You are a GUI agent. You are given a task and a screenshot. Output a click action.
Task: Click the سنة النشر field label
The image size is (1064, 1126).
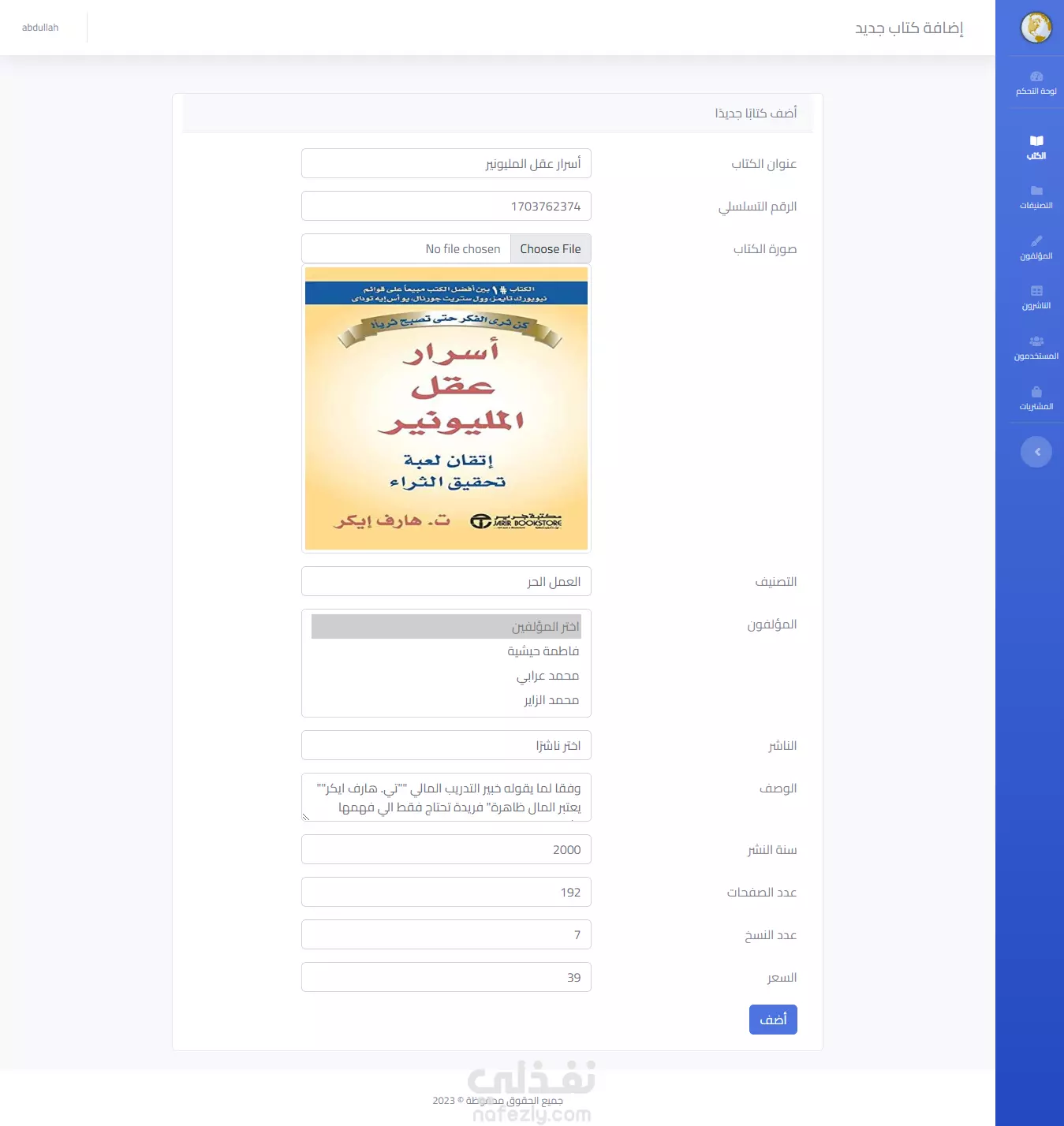772,850
